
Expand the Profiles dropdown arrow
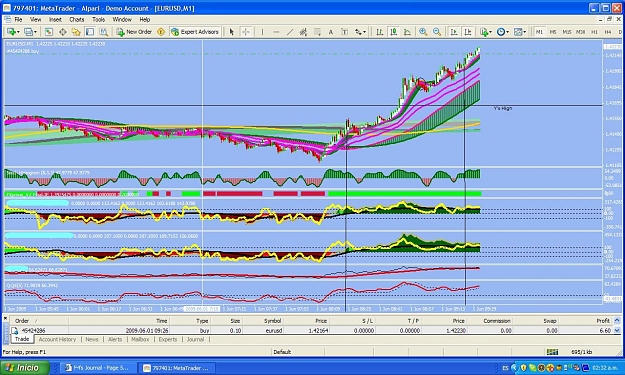tap(35, 32)
